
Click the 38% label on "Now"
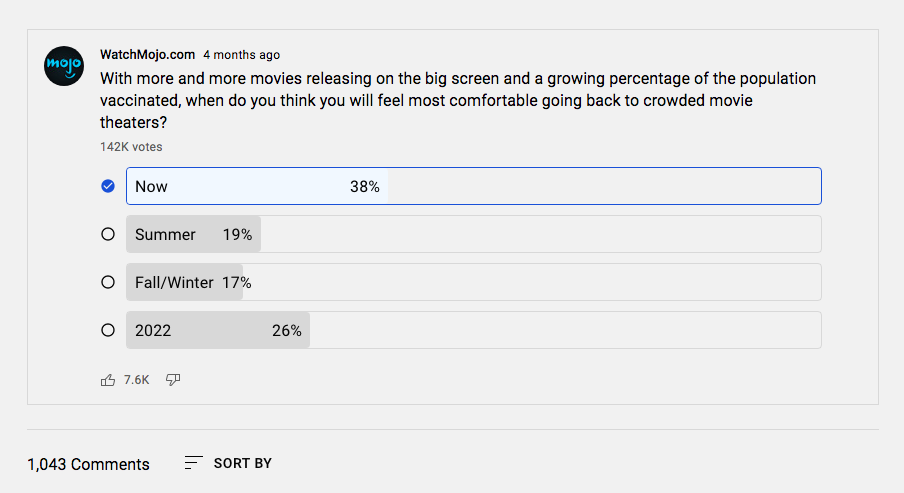pos(364,186)
